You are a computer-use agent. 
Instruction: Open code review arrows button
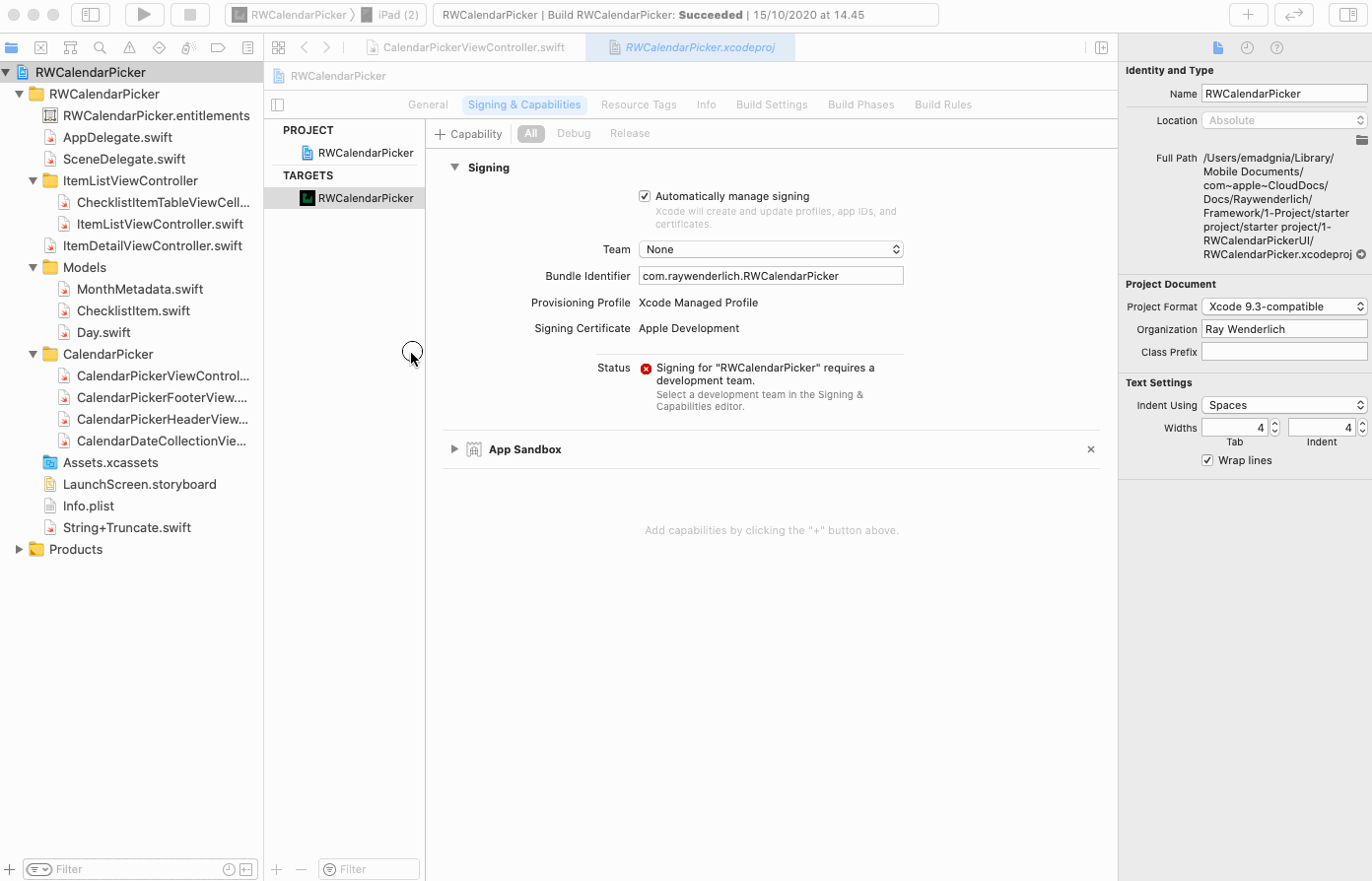[x=1293, y=15]
